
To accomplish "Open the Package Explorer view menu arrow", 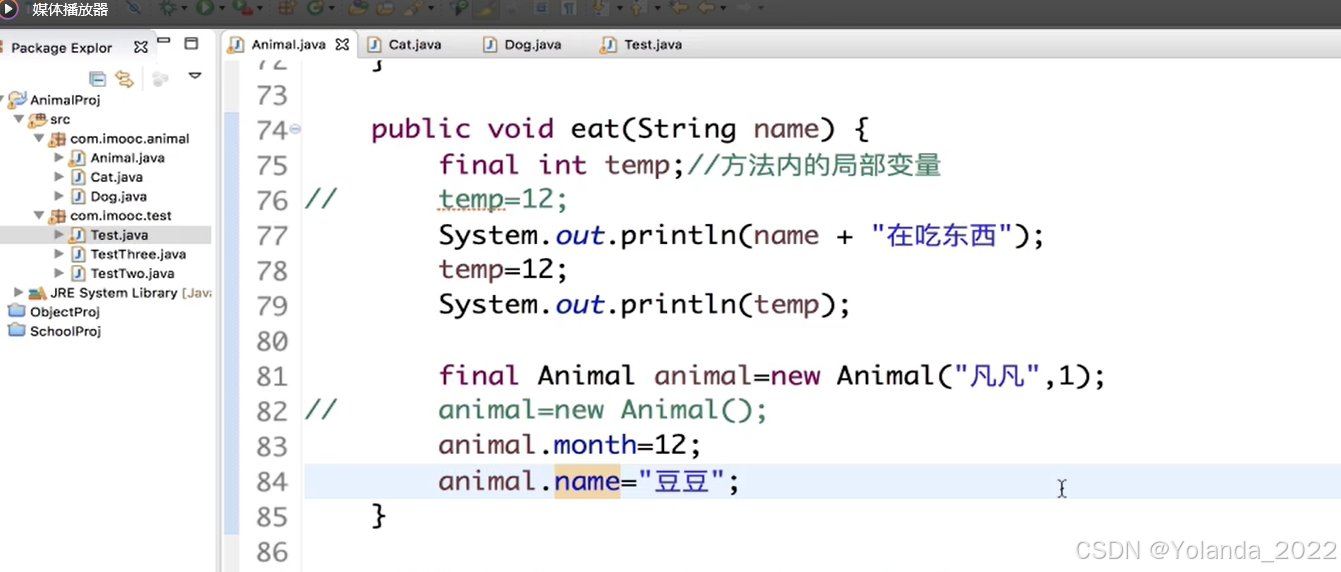I will 195,76.
